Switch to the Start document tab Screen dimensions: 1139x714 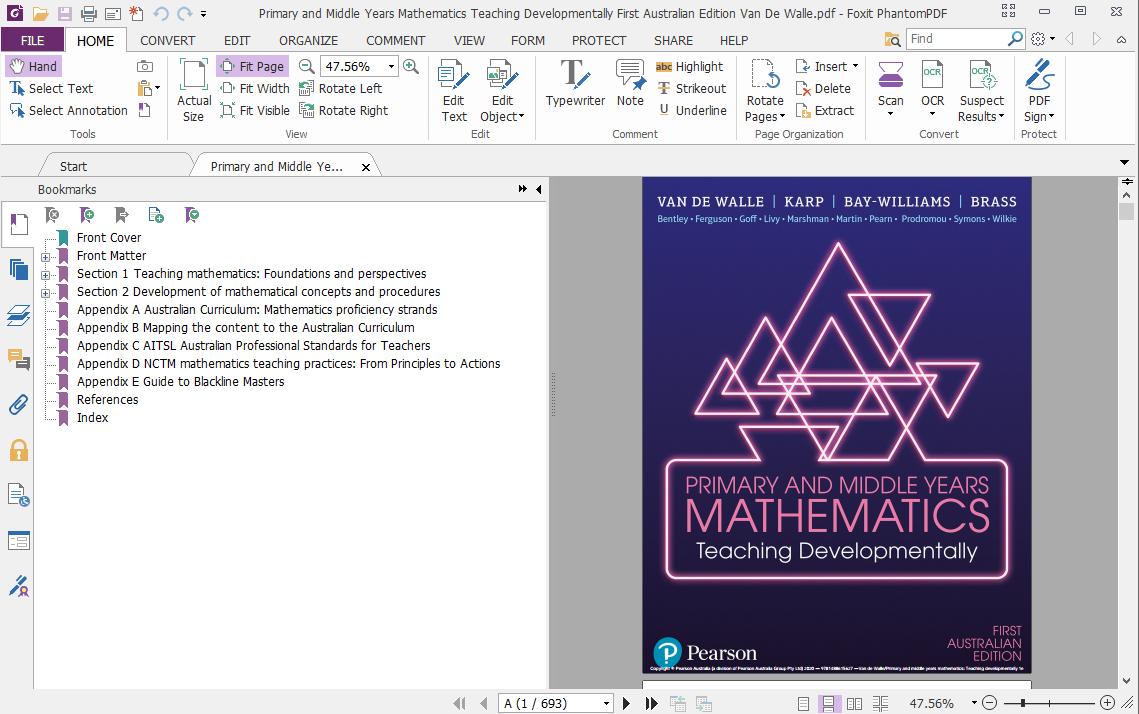coord(73,166)
